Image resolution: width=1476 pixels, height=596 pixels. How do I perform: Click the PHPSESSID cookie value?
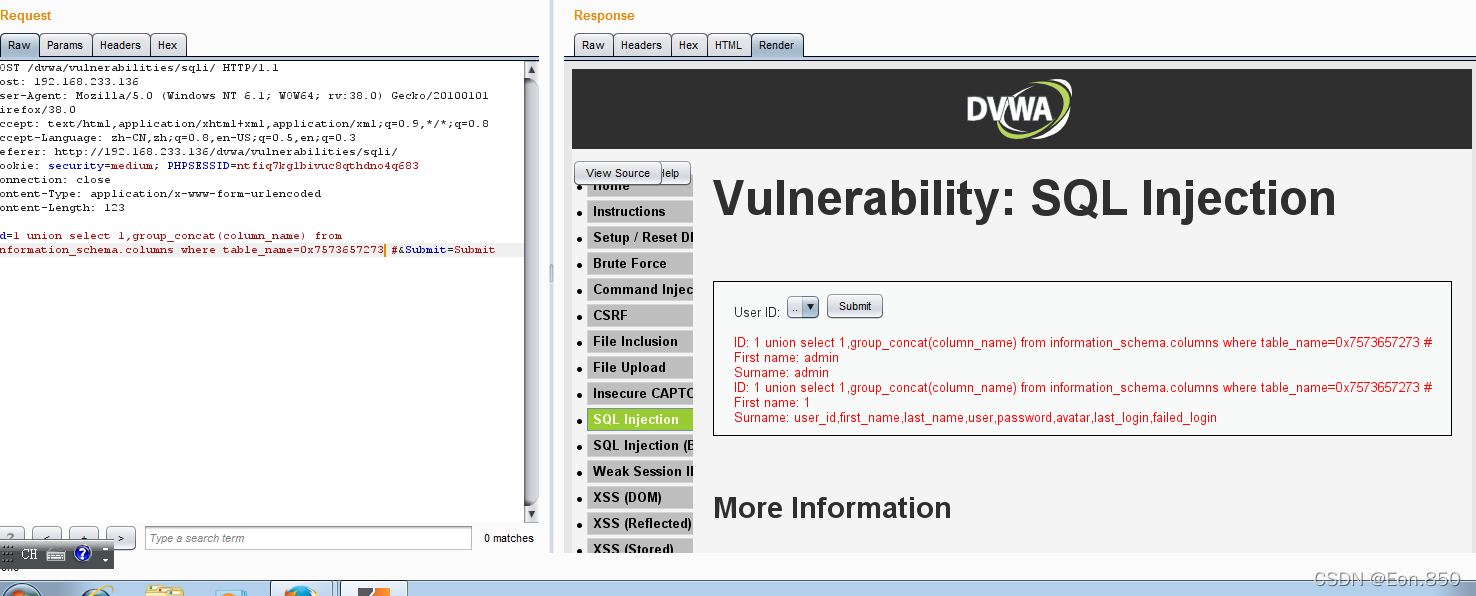coord(328,166)
